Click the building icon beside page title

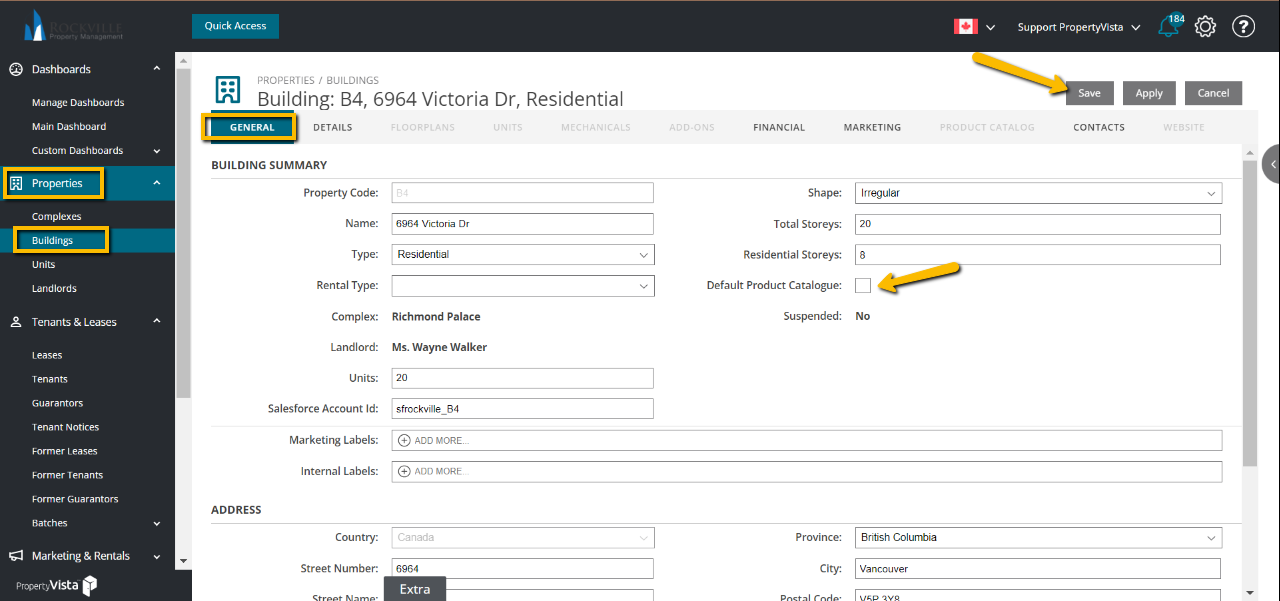click(229, 89)
